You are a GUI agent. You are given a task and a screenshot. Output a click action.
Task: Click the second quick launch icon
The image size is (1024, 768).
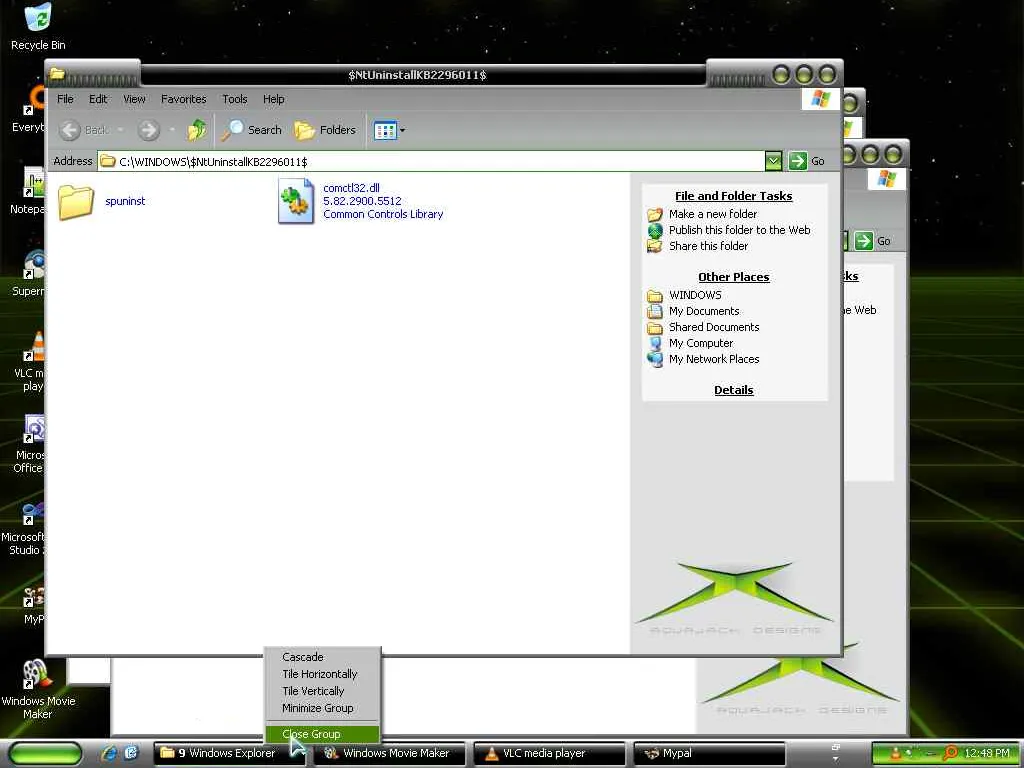(x=131, y=753)
